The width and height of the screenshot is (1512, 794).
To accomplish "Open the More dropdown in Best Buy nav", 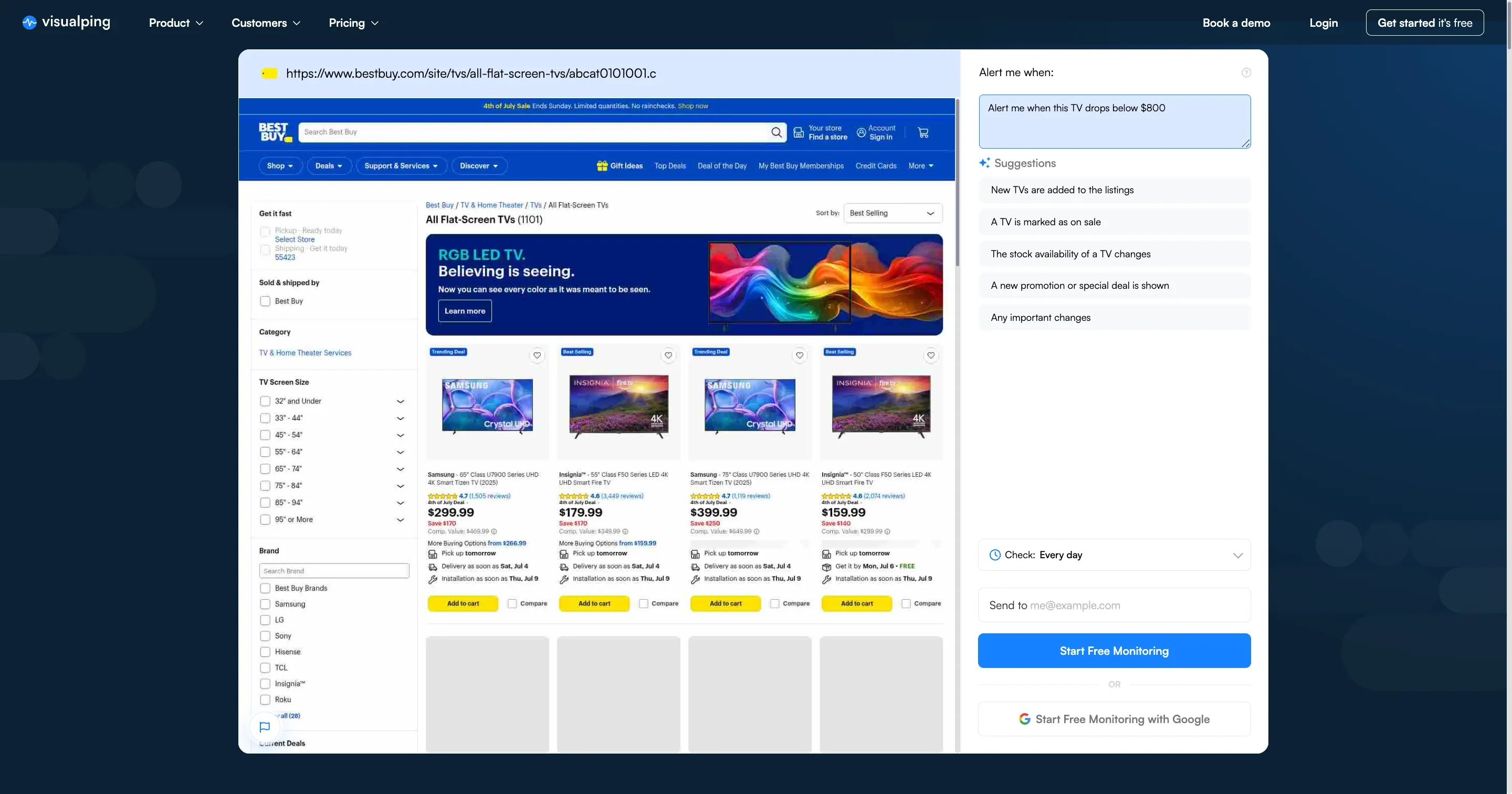I will point(921,165).
